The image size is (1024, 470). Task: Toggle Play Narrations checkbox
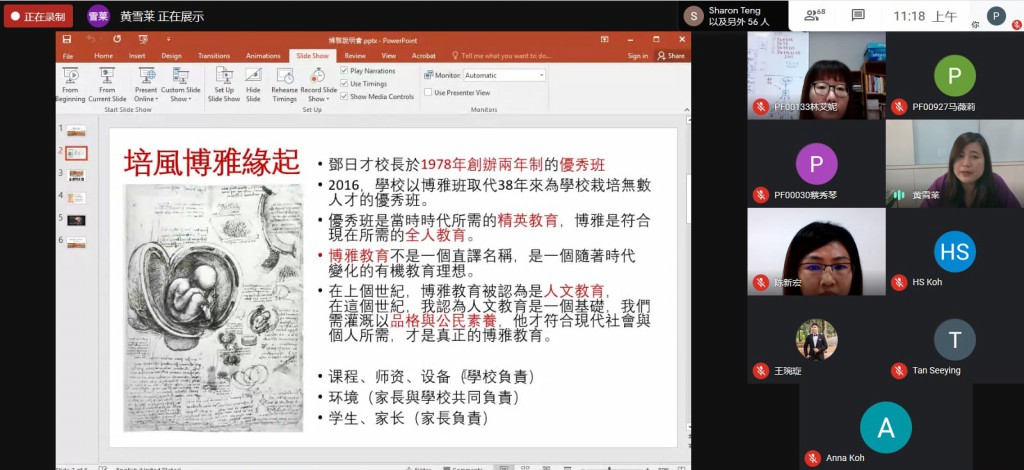[x=344, y=70]
